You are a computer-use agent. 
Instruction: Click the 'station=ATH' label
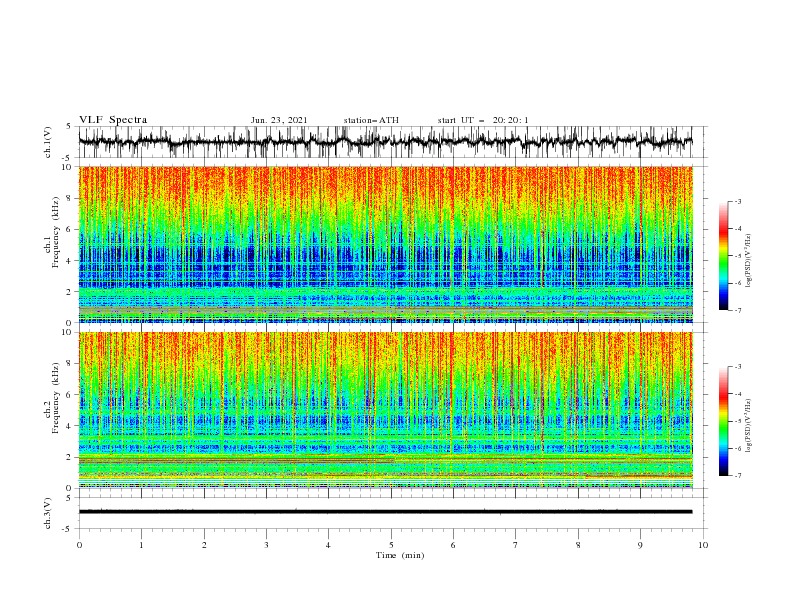pos(371,120)
